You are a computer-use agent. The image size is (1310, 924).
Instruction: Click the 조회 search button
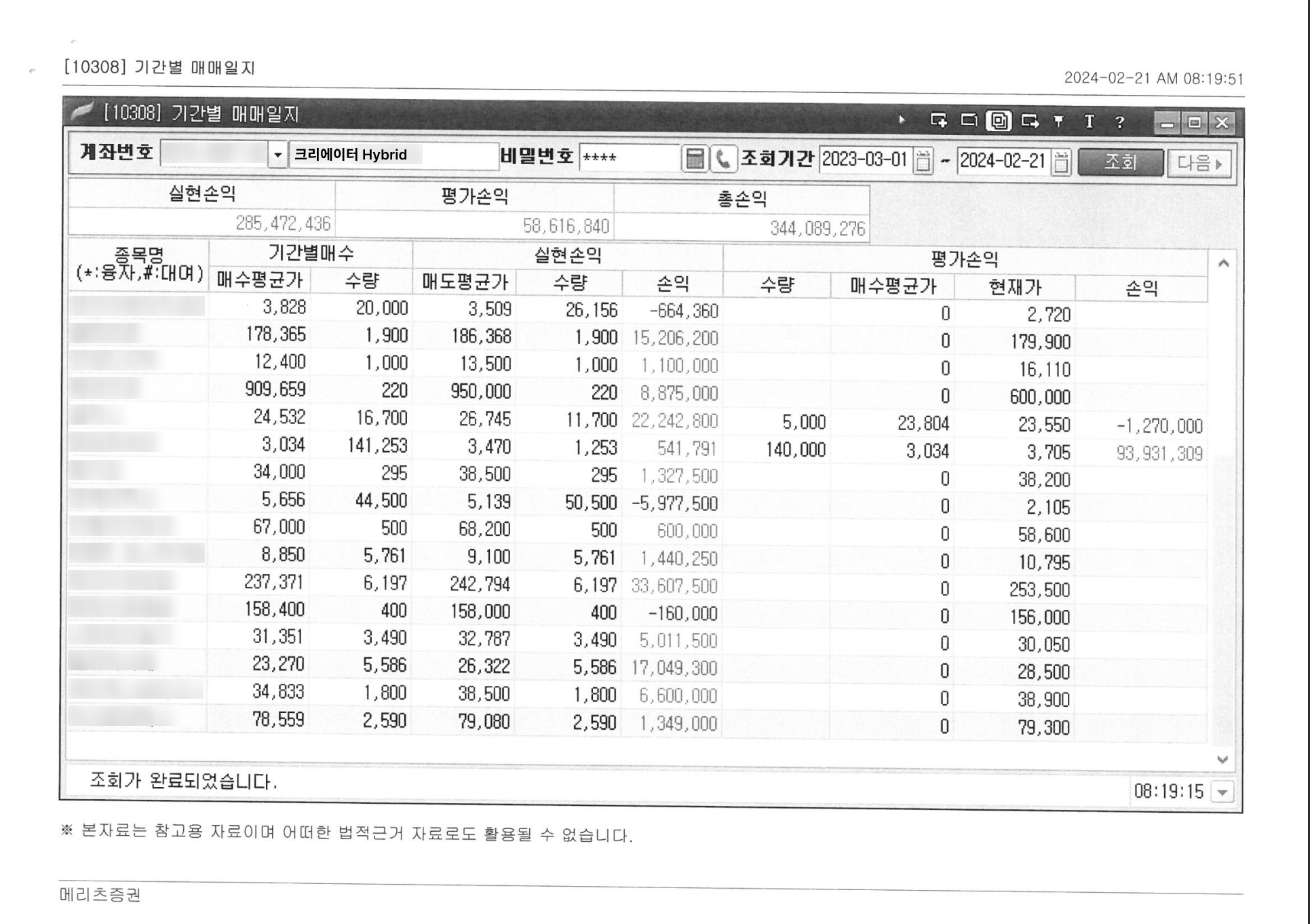point(1120,162)
